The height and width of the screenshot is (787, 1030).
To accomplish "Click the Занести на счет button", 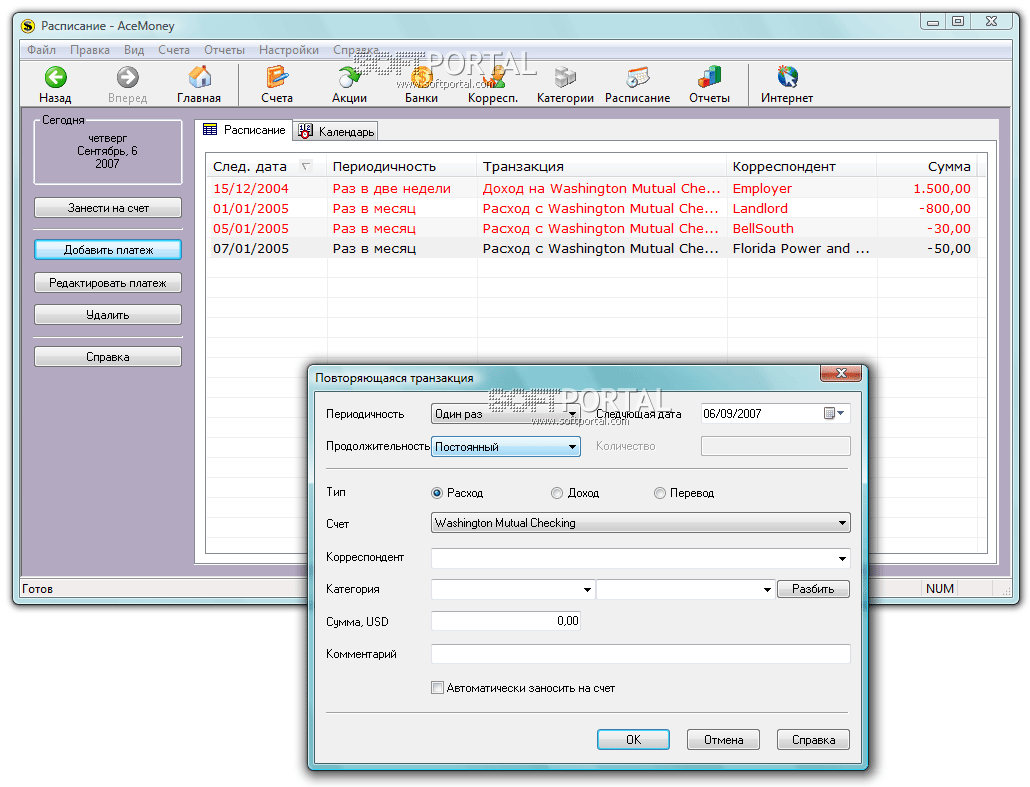I will tap(108, 208).
